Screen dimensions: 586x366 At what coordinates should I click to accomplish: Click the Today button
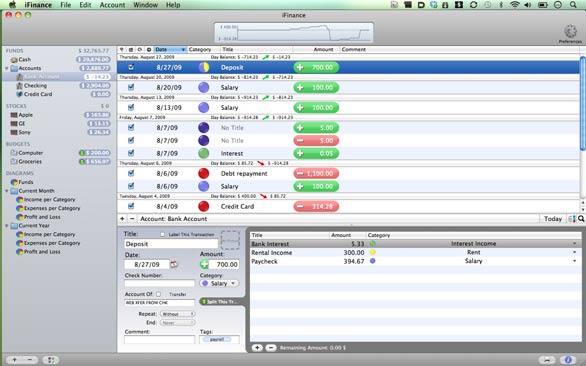coord(553,219)
